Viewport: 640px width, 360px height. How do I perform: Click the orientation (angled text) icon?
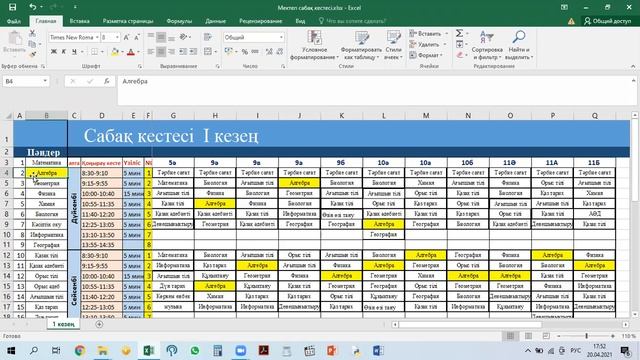pos(184,38)
